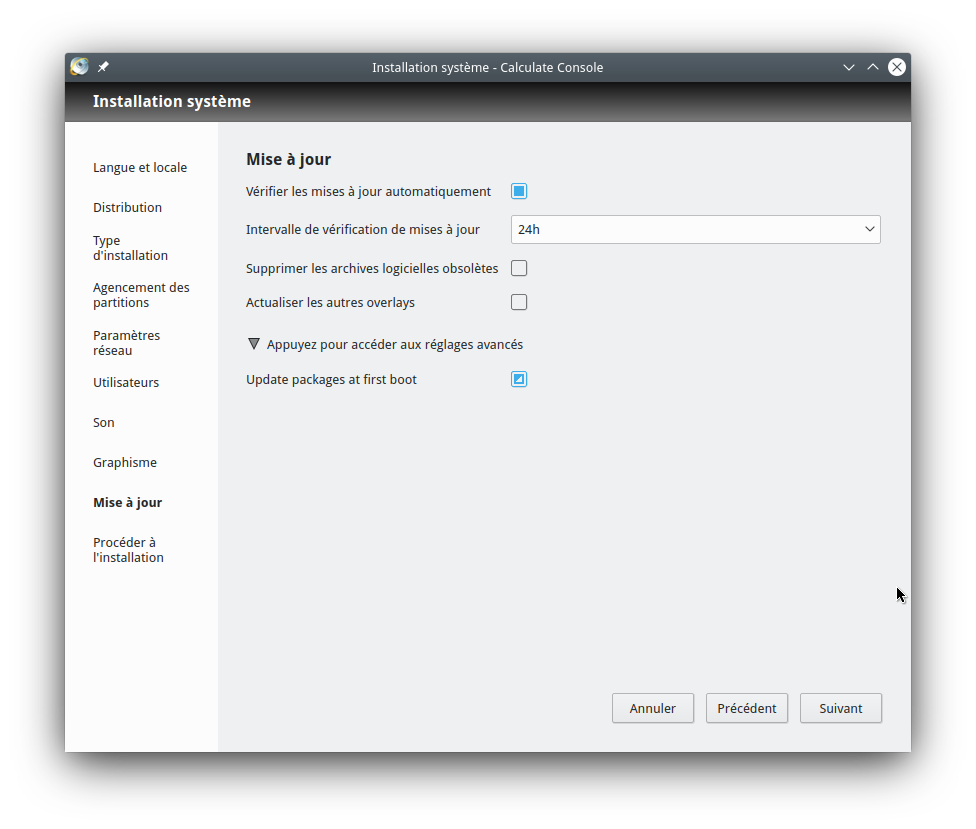Open Paramètres réseau in the sidebar

[126, 343]
